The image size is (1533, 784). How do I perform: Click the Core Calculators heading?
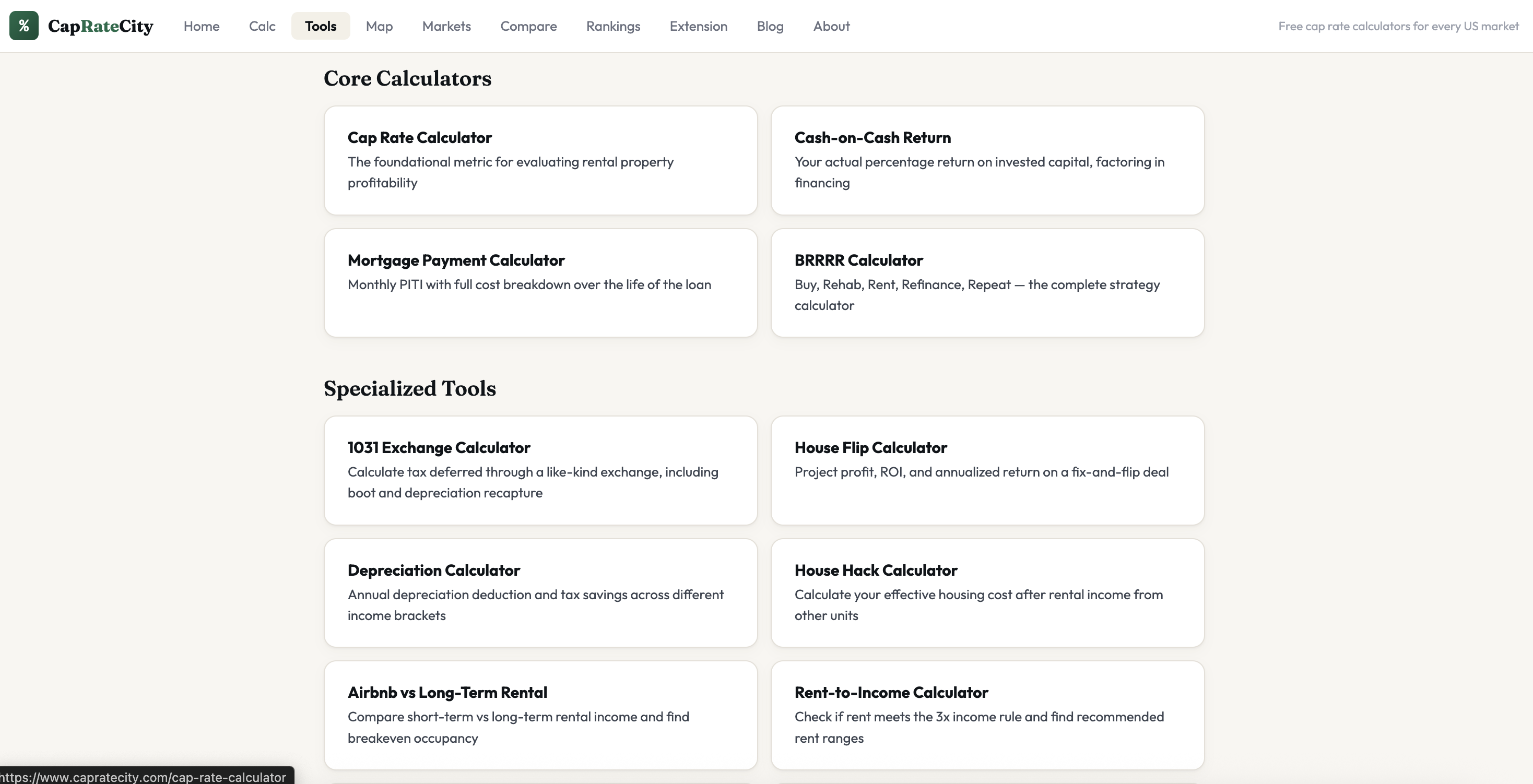(x=407, y=78)
